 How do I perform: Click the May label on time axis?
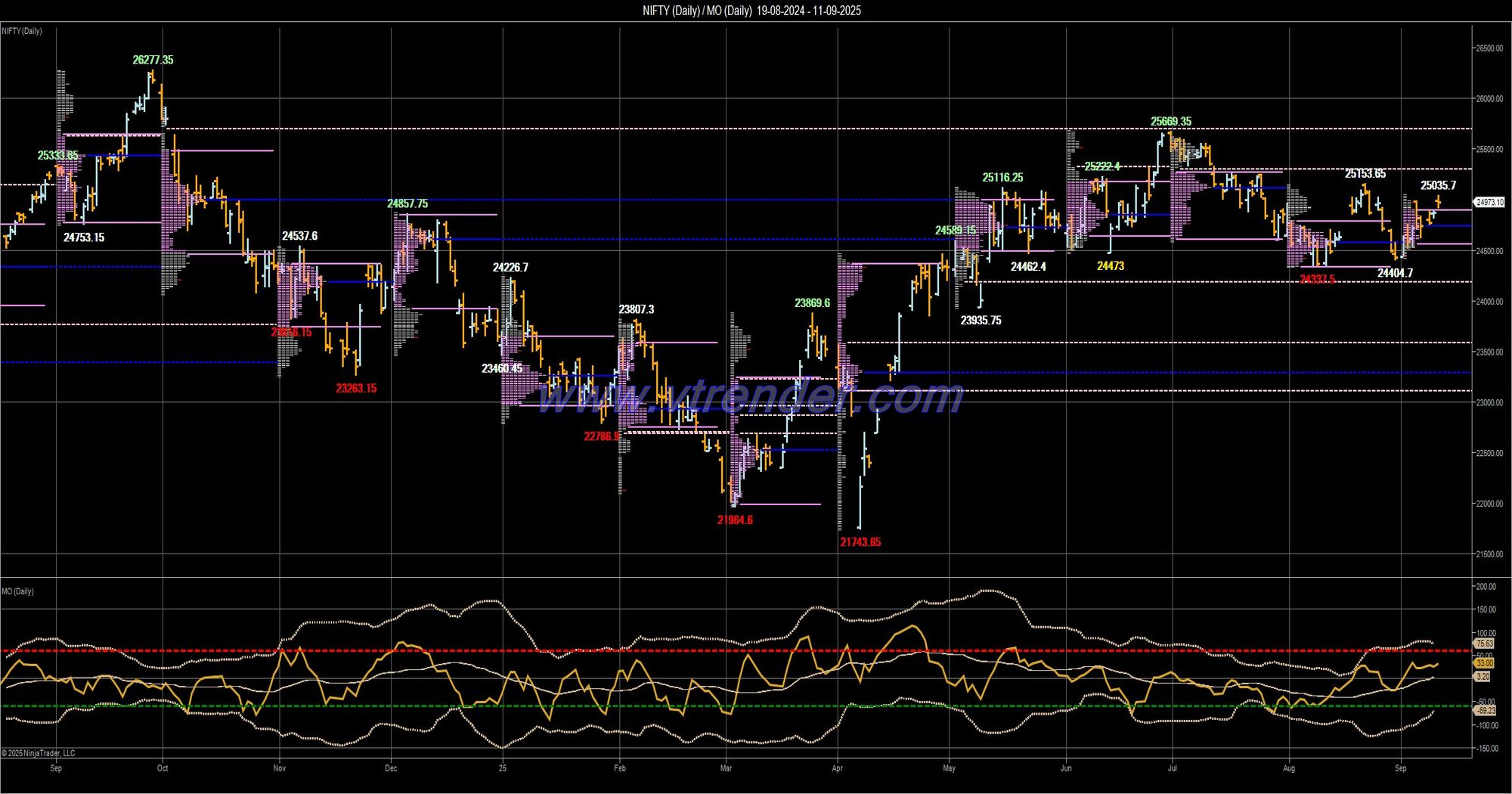coord(949,768)
